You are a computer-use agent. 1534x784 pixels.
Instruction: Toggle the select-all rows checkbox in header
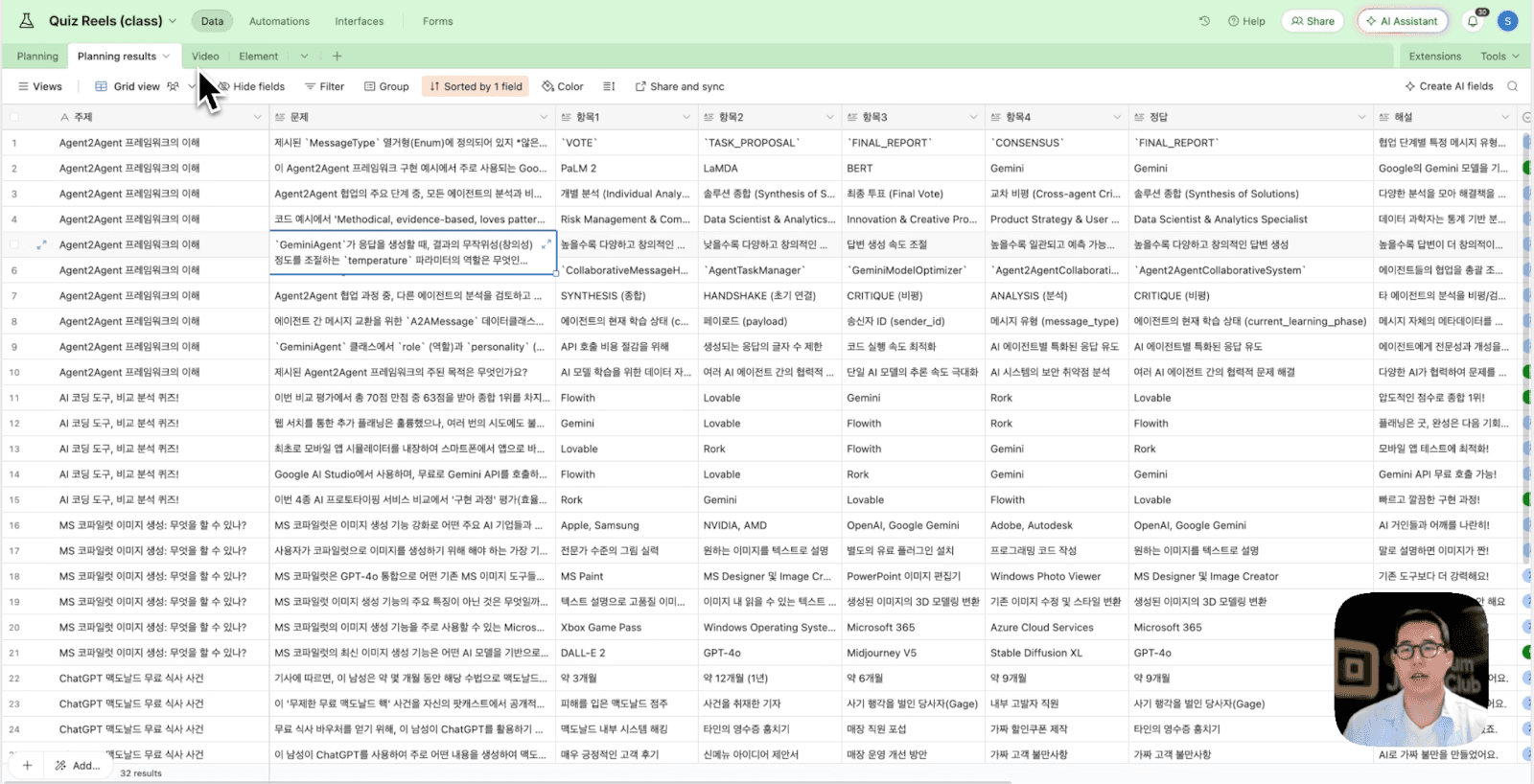pyautogui.click(x=14, y=117)
